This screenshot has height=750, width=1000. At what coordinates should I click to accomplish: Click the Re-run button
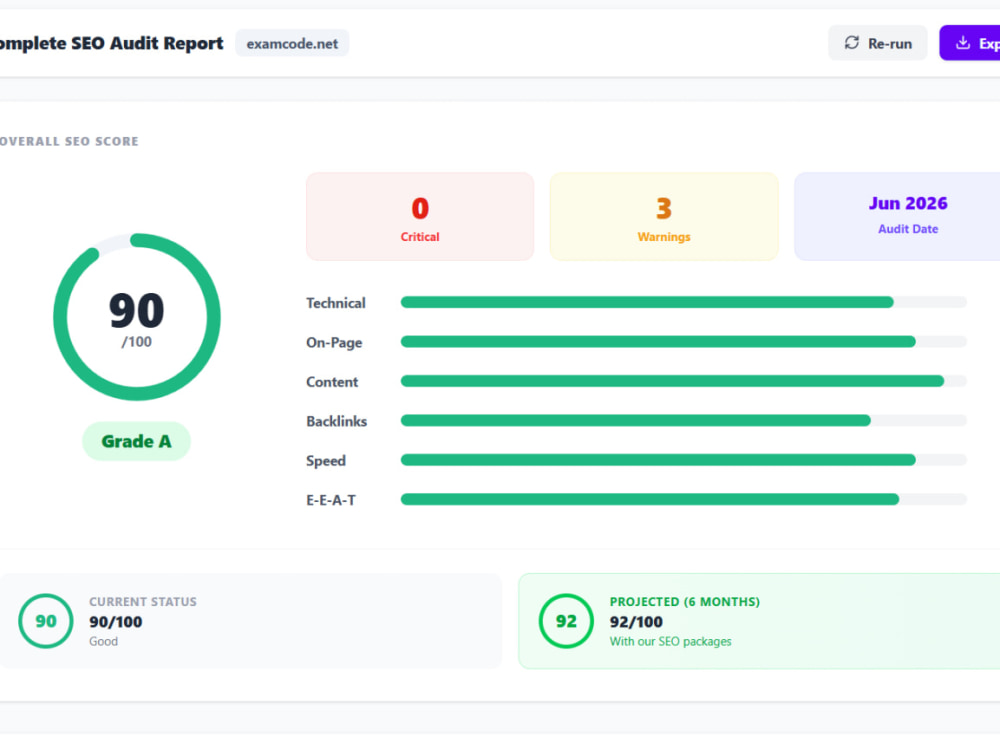(878, 43)
